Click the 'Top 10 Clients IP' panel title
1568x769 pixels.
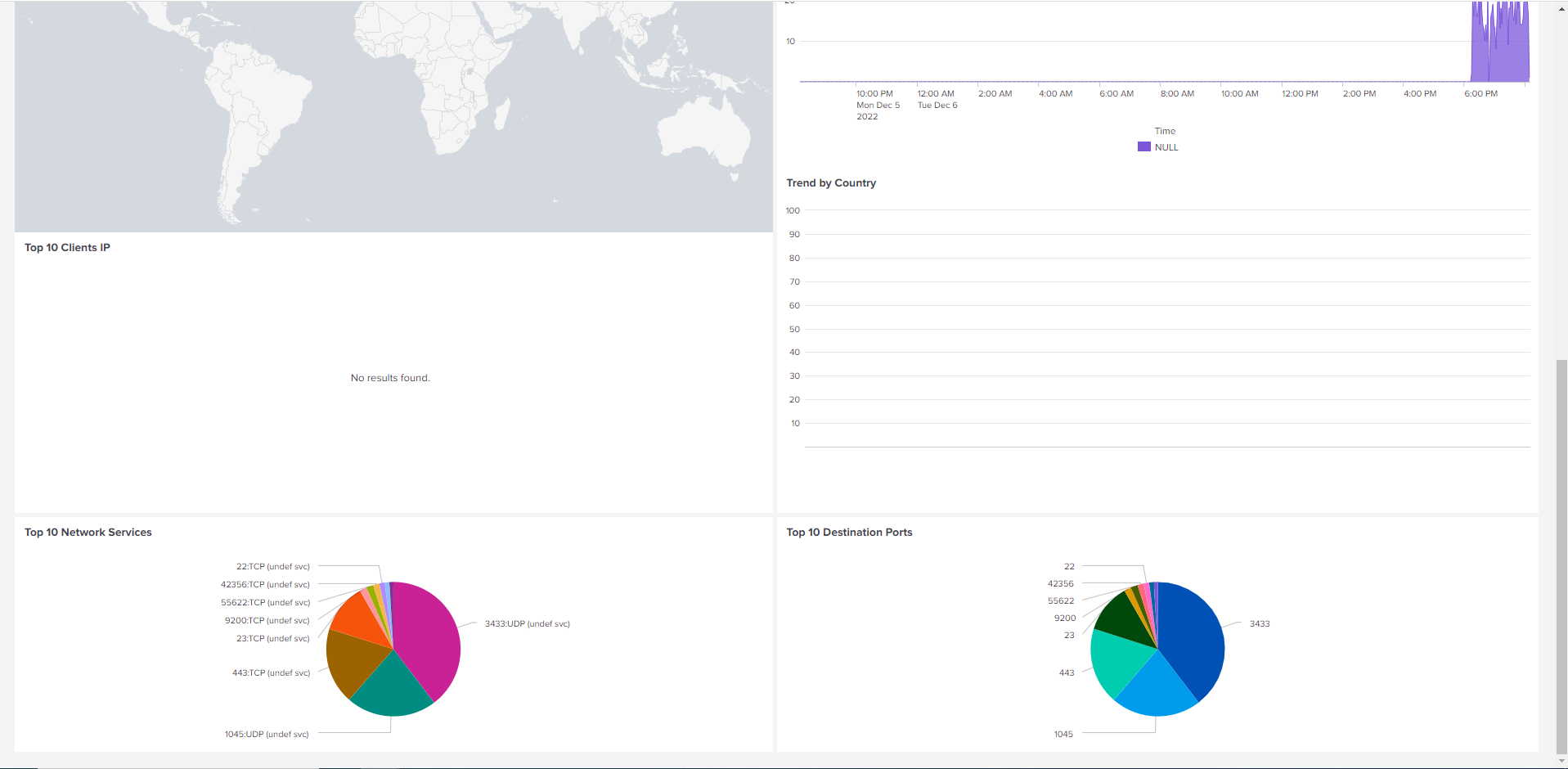coord(67,247)
